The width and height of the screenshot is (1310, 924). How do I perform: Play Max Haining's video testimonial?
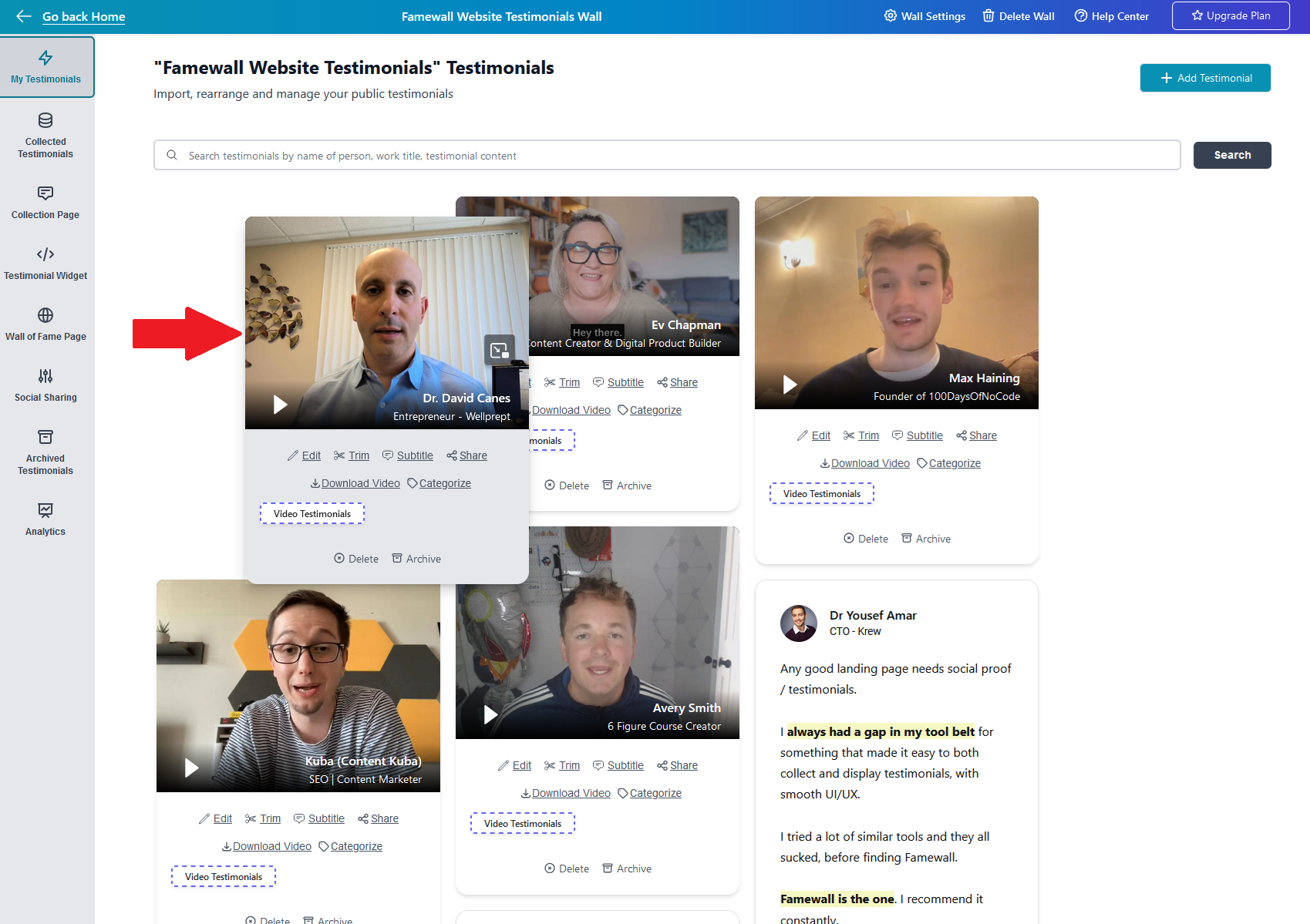790,385
